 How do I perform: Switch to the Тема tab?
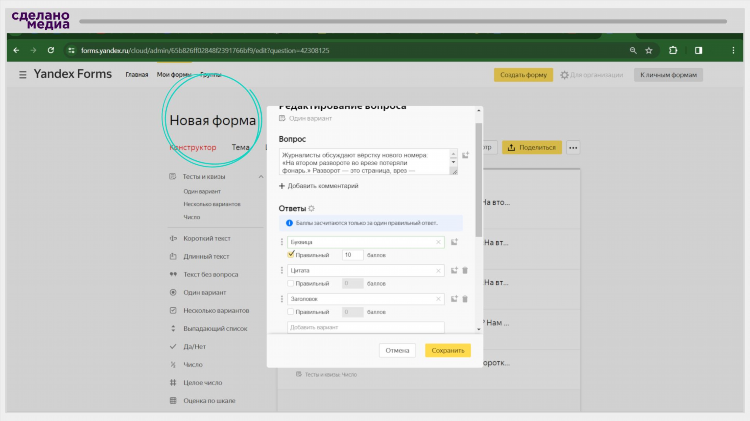tap(241, 147)
